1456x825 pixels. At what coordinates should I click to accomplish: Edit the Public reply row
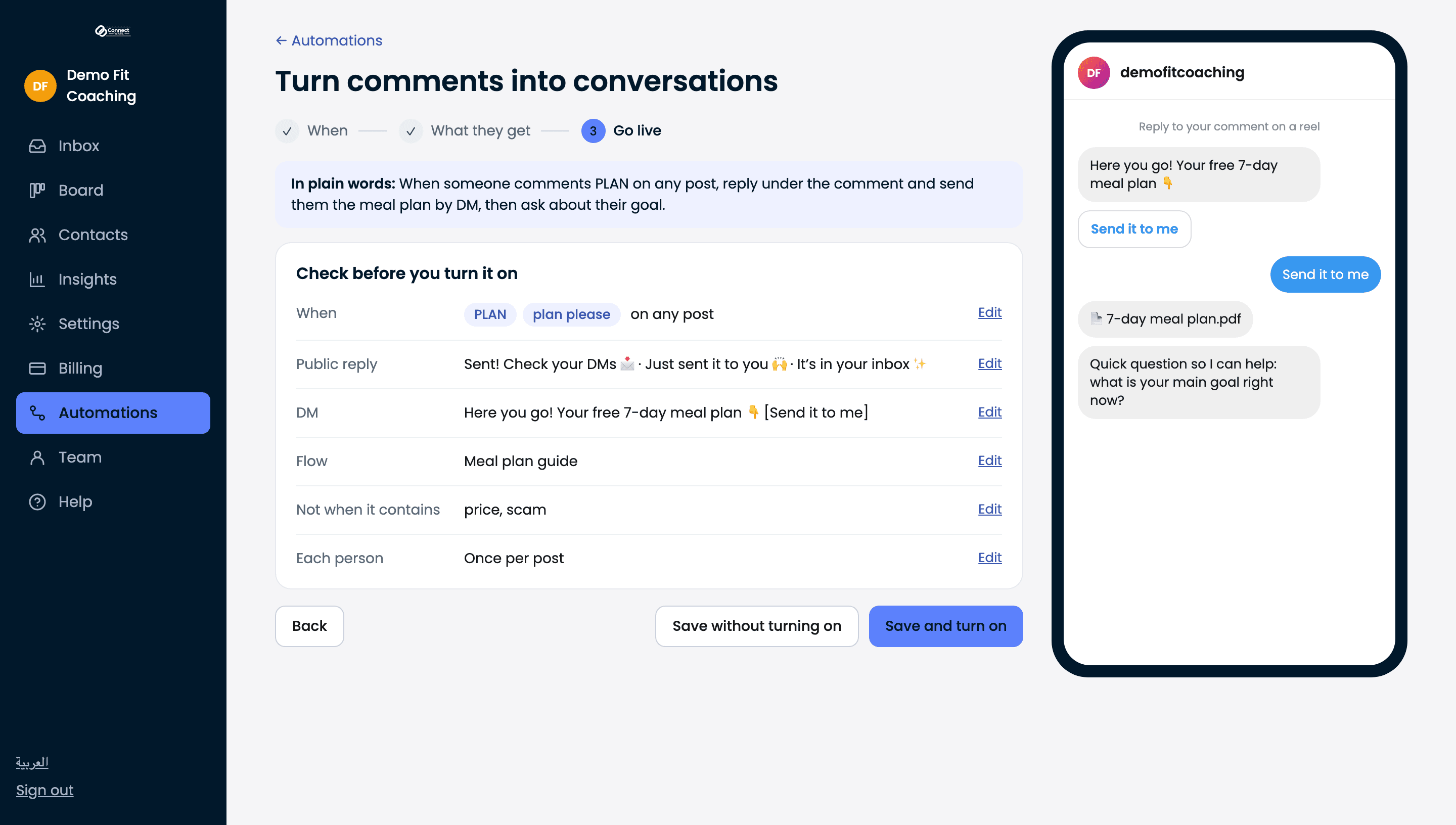989,363
